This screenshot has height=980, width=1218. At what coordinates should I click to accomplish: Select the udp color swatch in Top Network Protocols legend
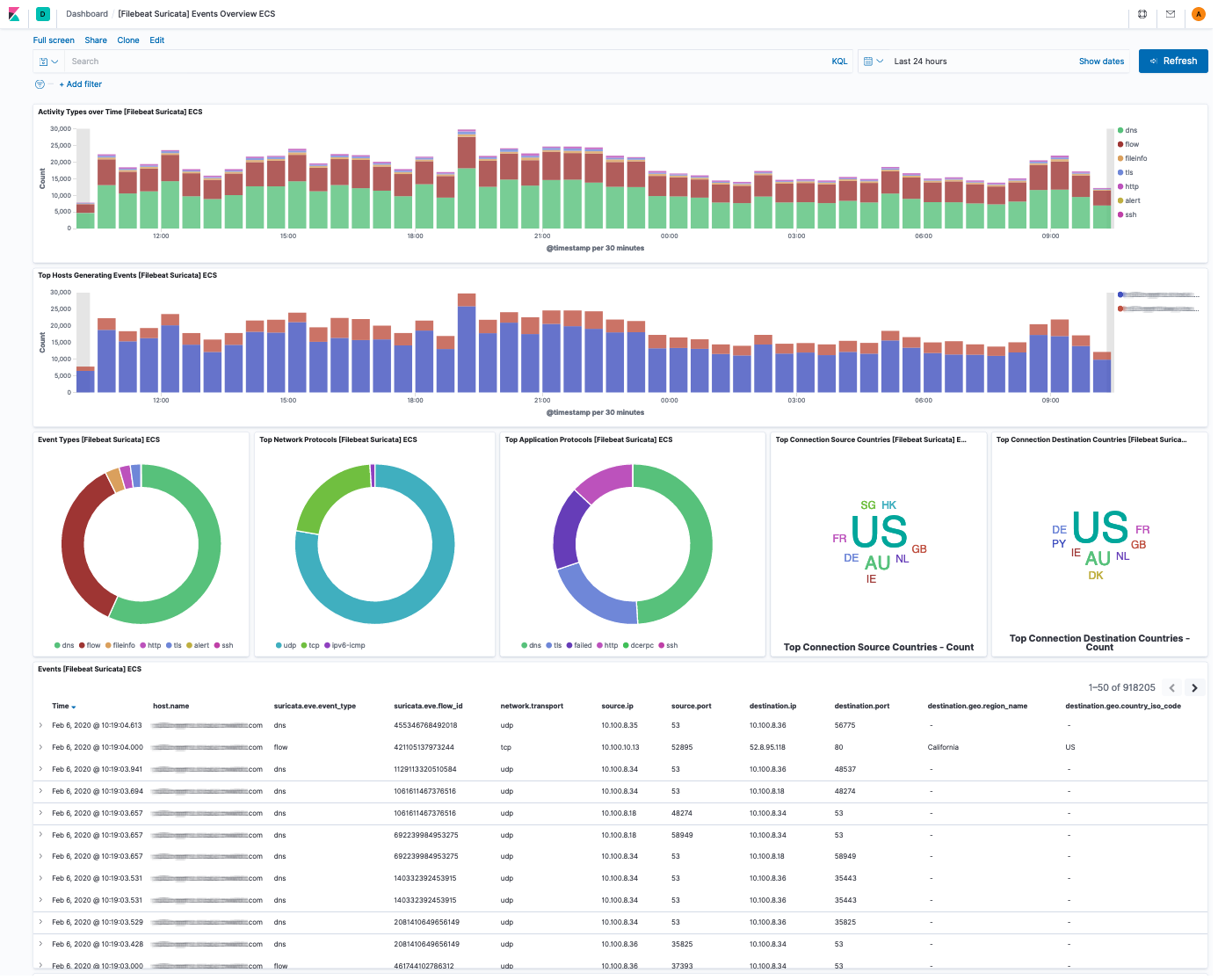[x=277, y=645]
